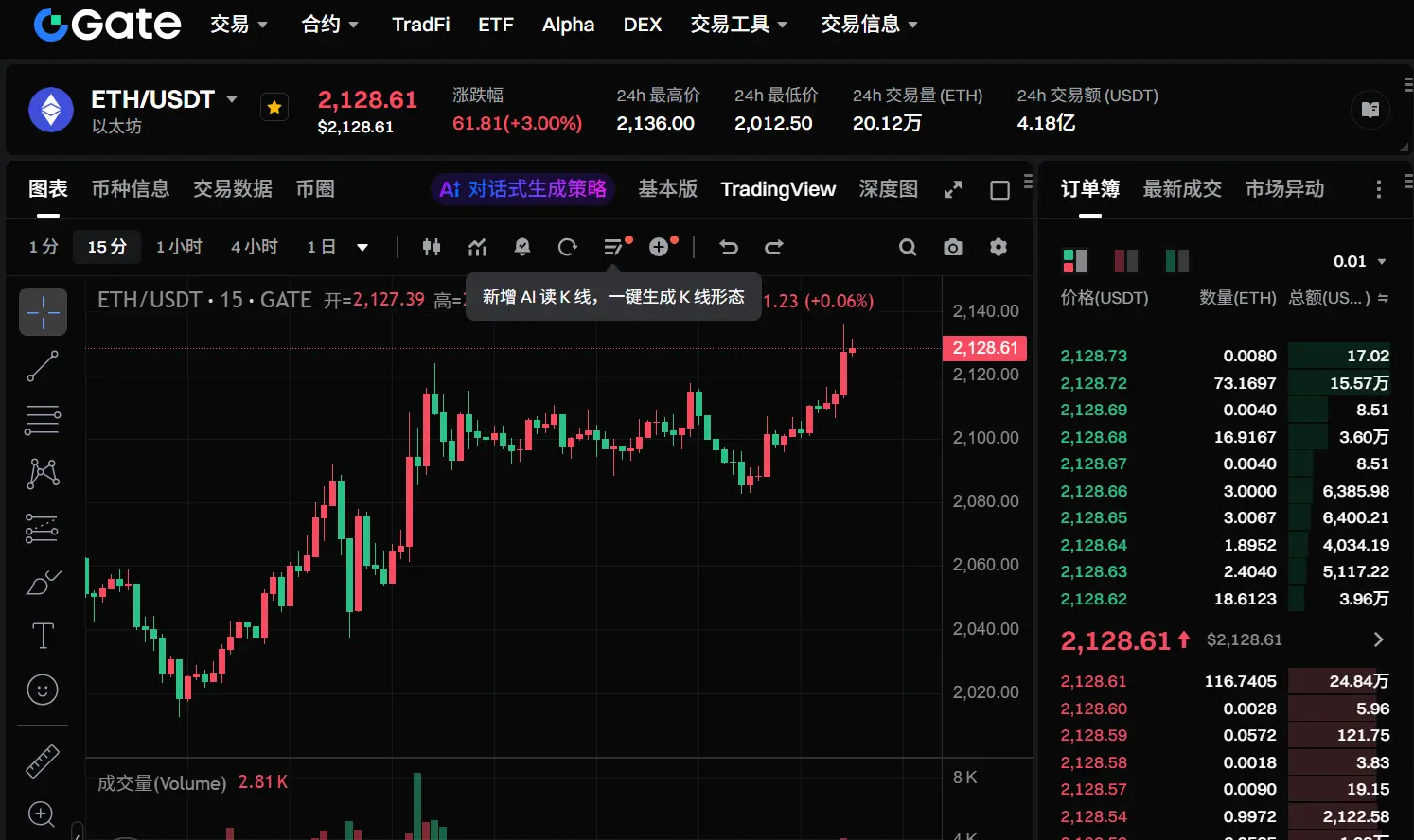Screen dimensions: 1414x840
Task: Open the chart indicators menu
Action: 477,247
